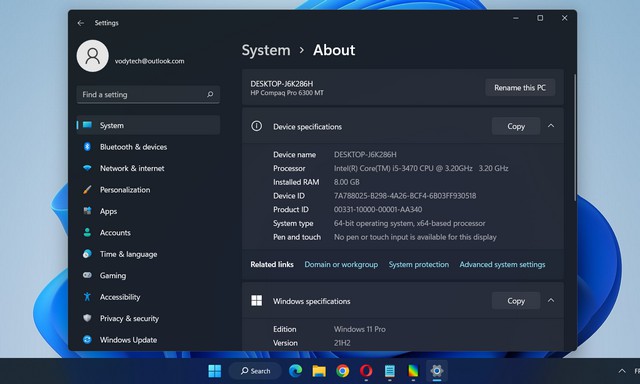Show hidden system tray icons
The image size is (640, 384).
point(622,371)
